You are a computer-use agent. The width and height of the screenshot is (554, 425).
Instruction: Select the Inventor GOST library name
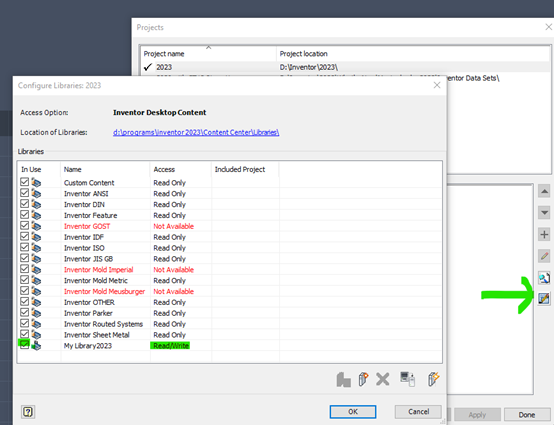click(87, 226)
